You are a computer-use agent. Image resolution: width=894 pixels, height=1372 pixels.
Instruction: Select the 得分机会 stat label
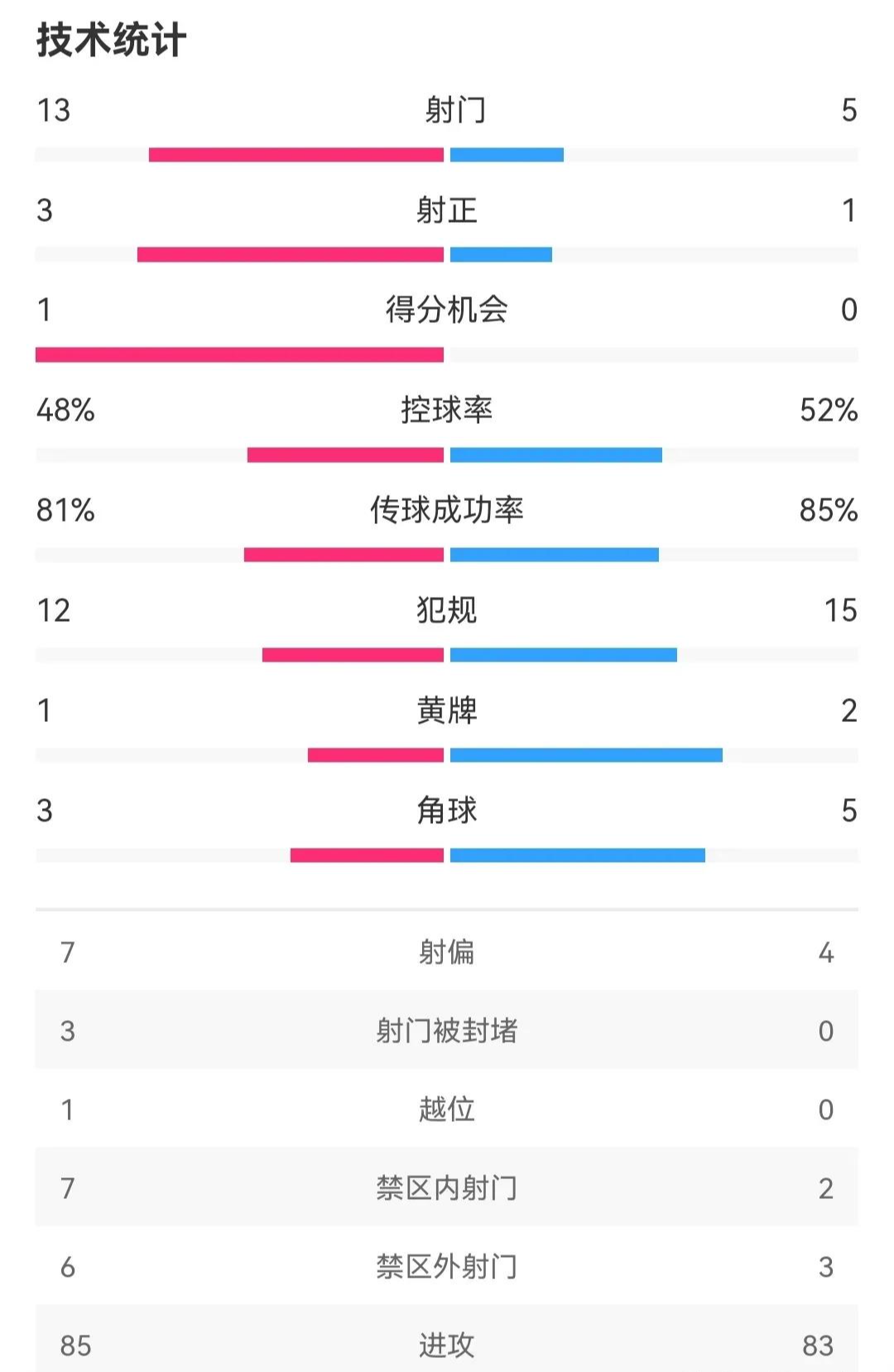(x=447, y=310)
